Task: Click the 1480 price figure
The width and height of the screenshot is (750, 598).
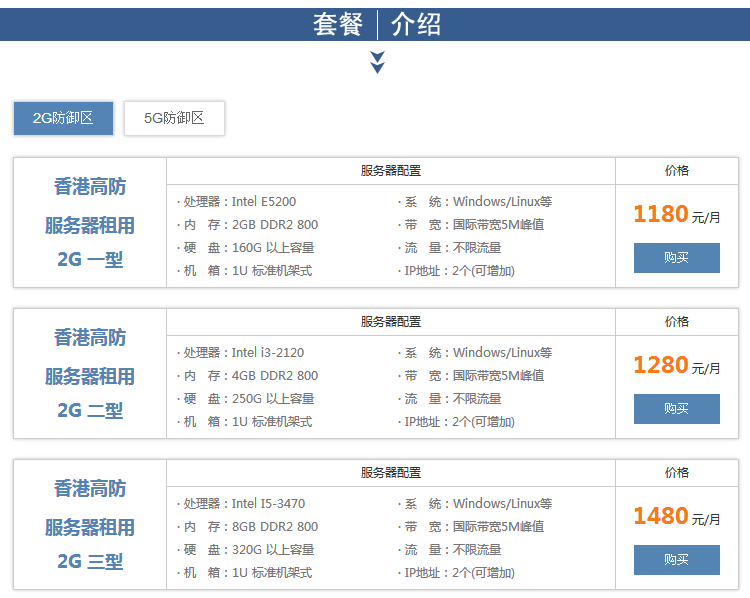Action: point(661,516)
